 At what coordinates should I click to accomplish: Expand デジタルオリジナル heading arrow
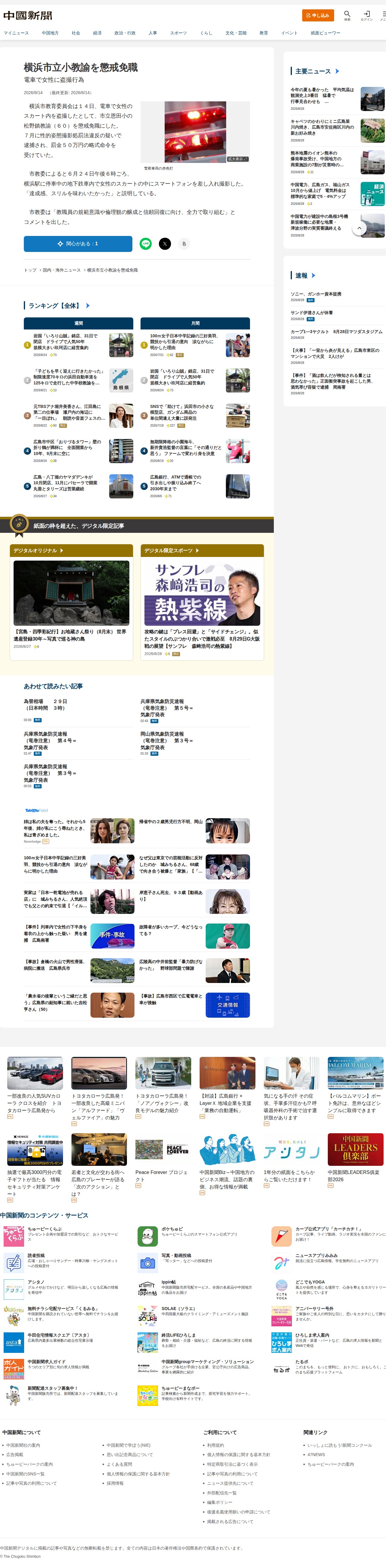point(62,550)
